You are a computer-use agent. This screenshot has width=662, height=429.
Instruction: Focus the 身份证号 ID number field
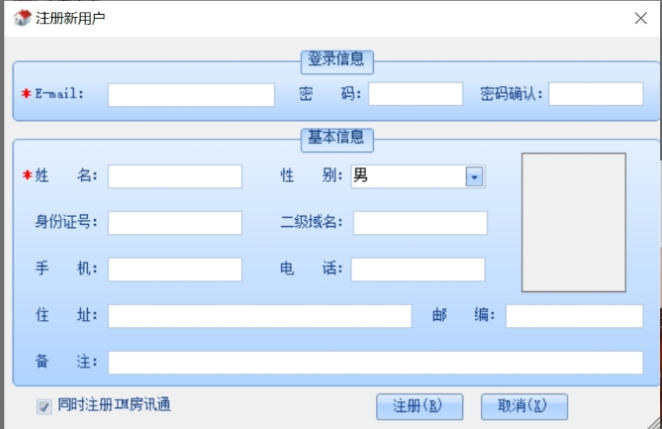175,222
